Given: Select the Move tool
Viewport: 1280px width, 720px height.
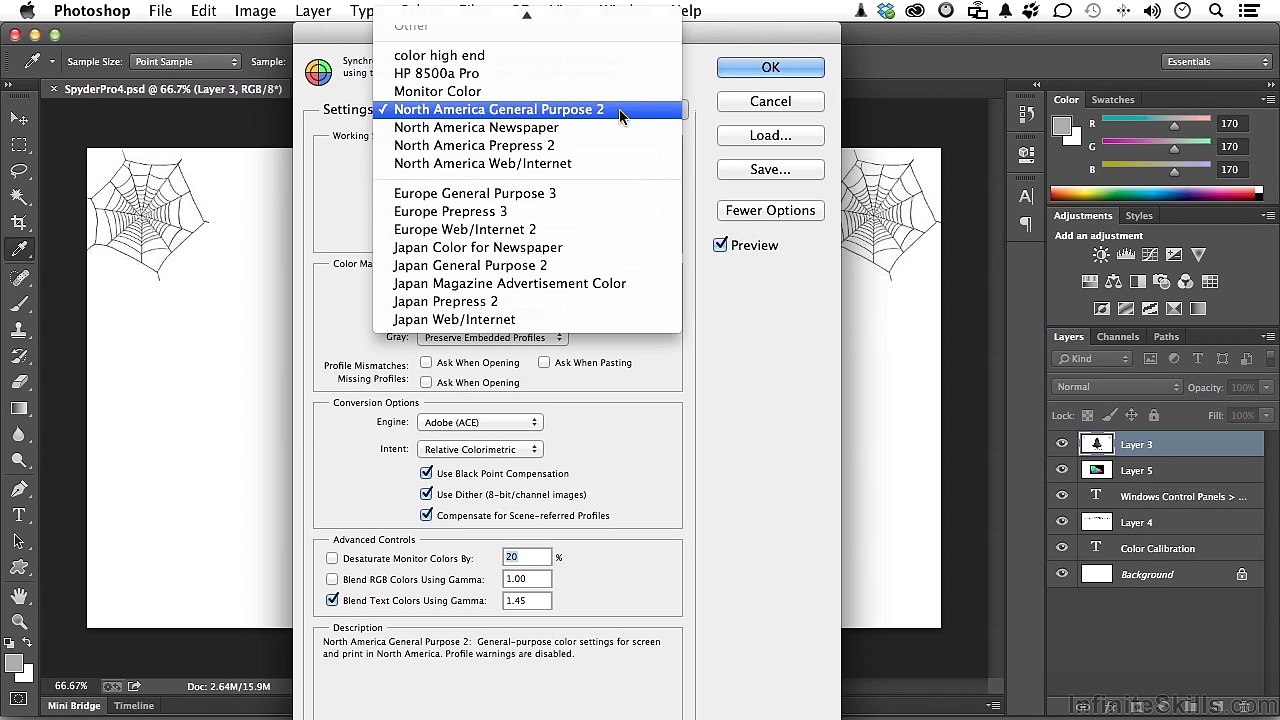Looking at the screenshot, I should pyautogui.click(x=19, y=119).
